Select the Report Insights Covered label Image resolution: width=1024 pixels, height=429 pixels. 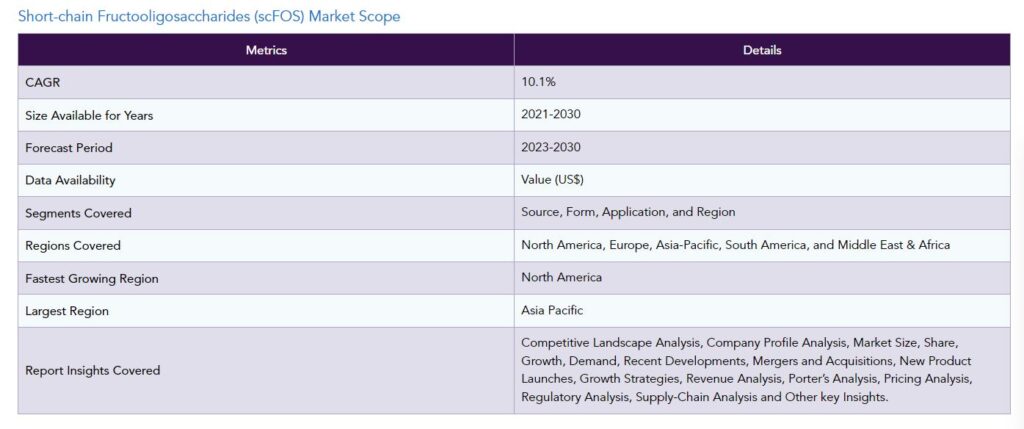[x=92, y=370]
